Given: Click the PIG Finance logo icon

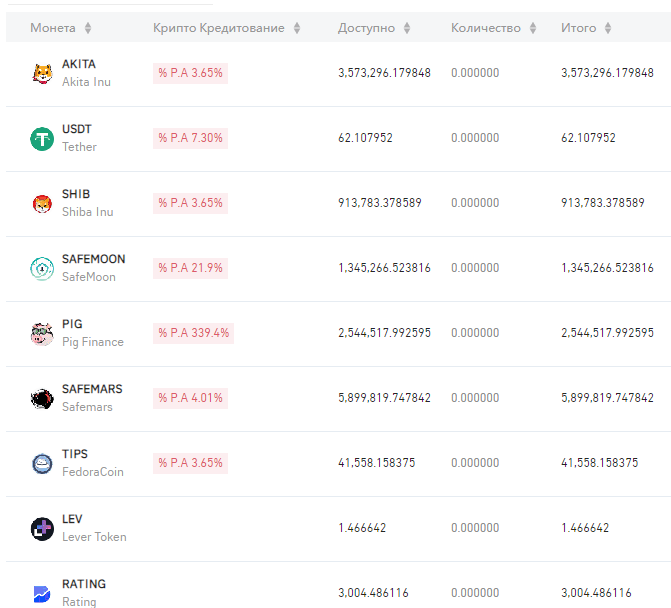Looking at the screenshot, I should pyautogui.click(x=42, y=334).
